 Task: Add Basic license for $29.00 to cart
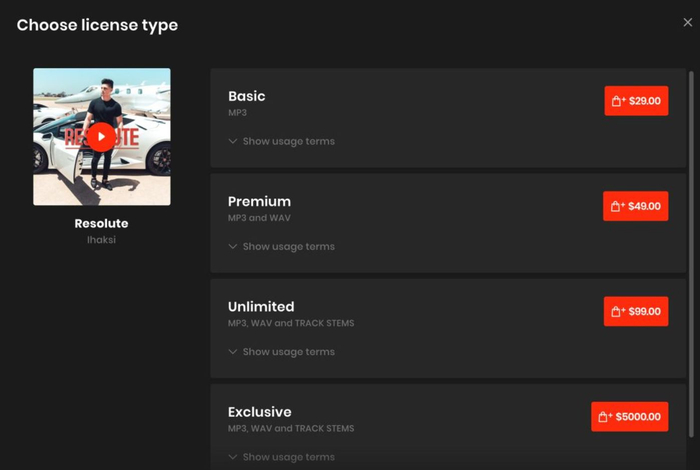[x=636, y=101]
